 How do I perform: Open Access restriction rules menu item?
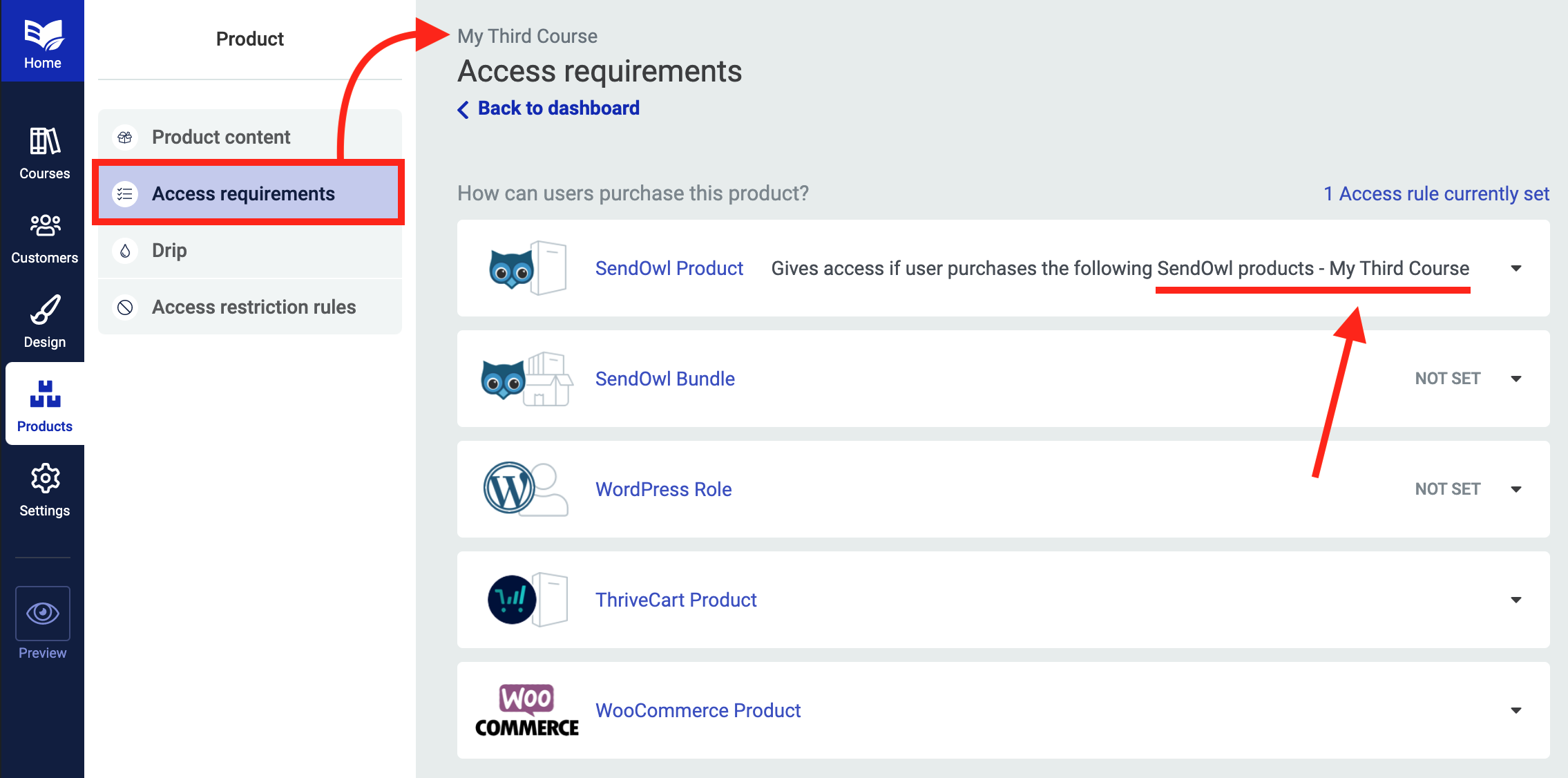[x=250, y=307]
